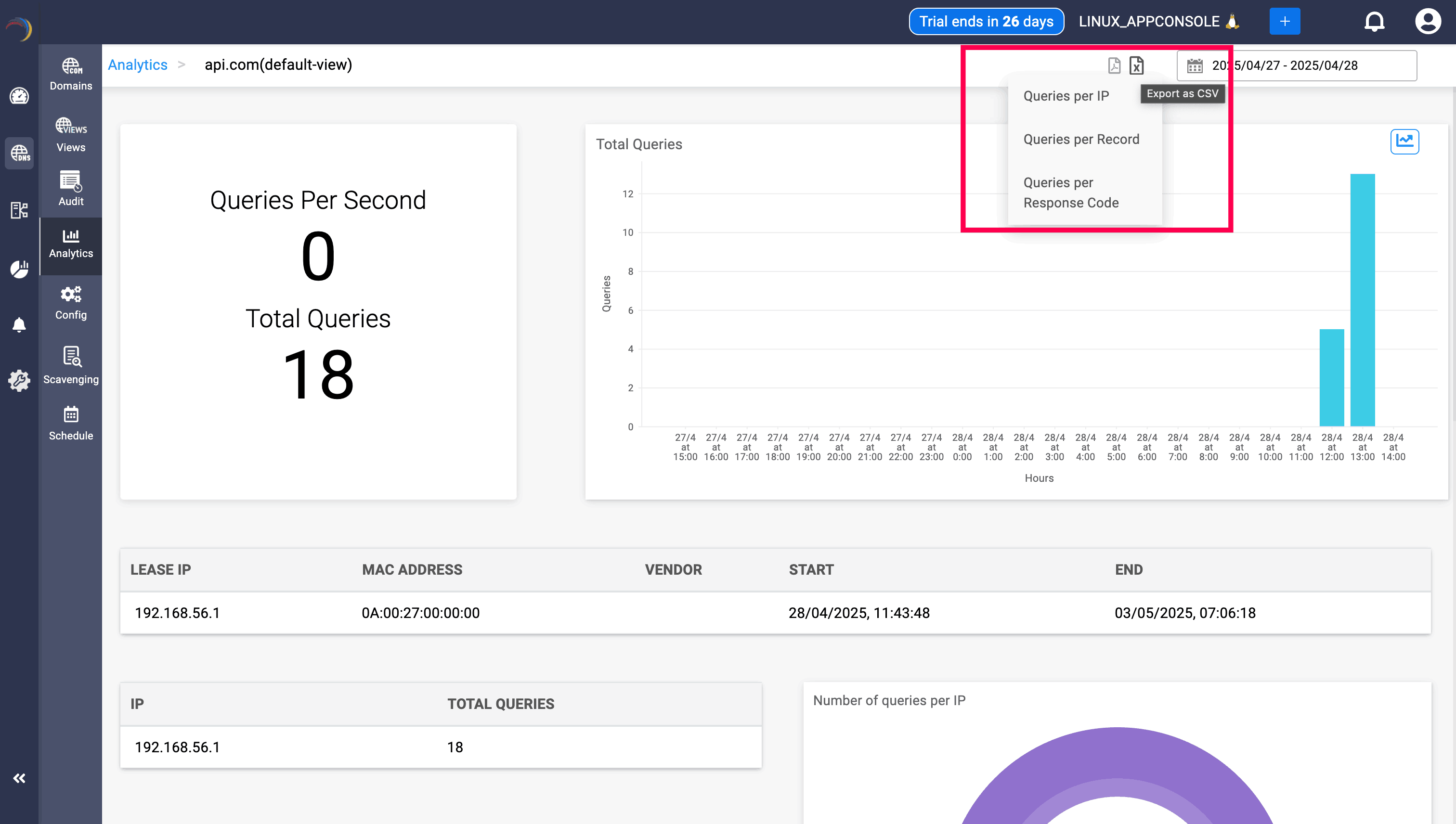
Task: Click the Analytics breadcrumb link
Action: click(138, 64)
